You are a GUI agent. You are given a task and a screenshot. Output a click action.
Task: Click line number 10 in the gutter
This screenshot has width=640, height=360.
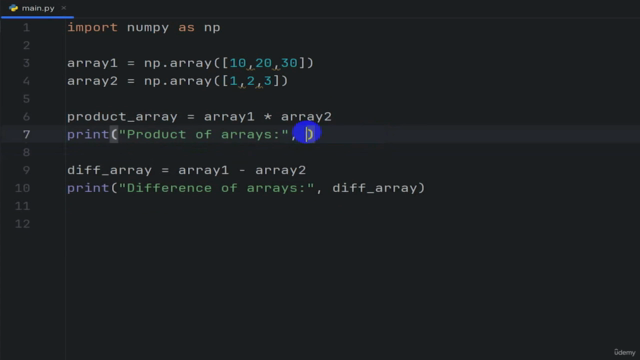[x=22, y=188]
